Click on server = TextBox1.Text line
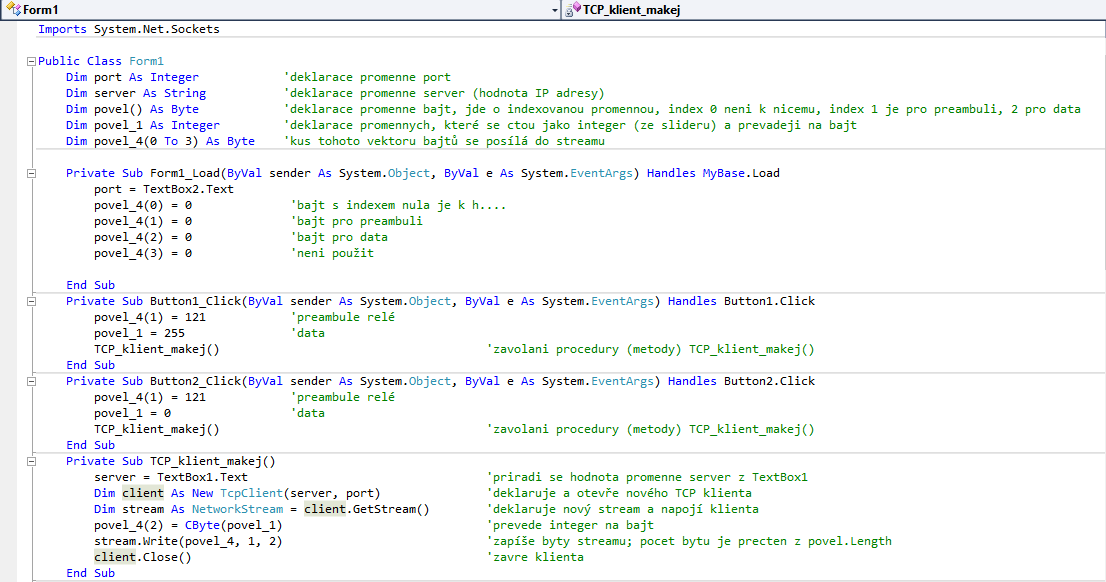 170,477
